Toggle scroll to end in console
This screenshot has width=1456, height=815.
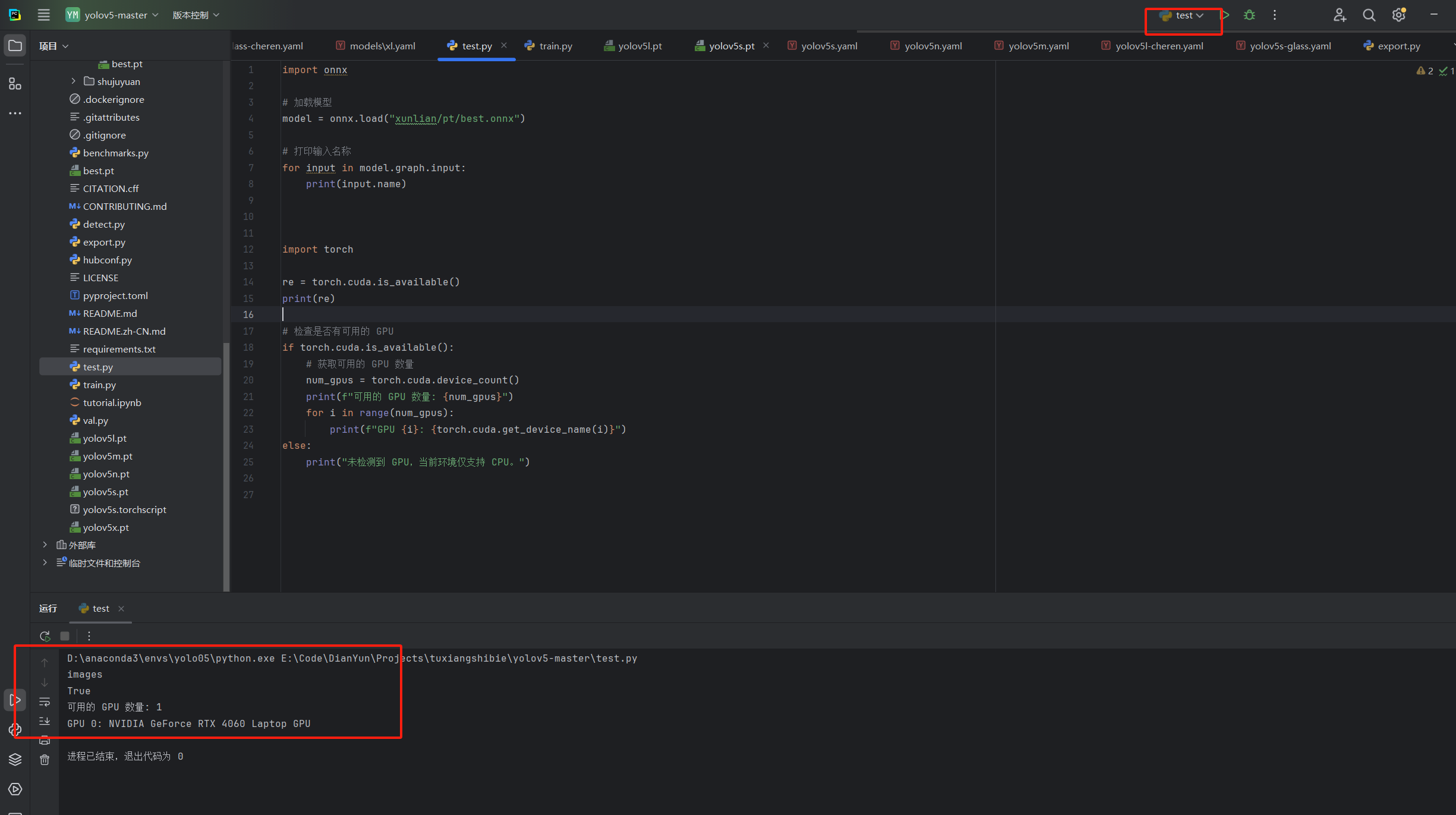click(45, 721)
